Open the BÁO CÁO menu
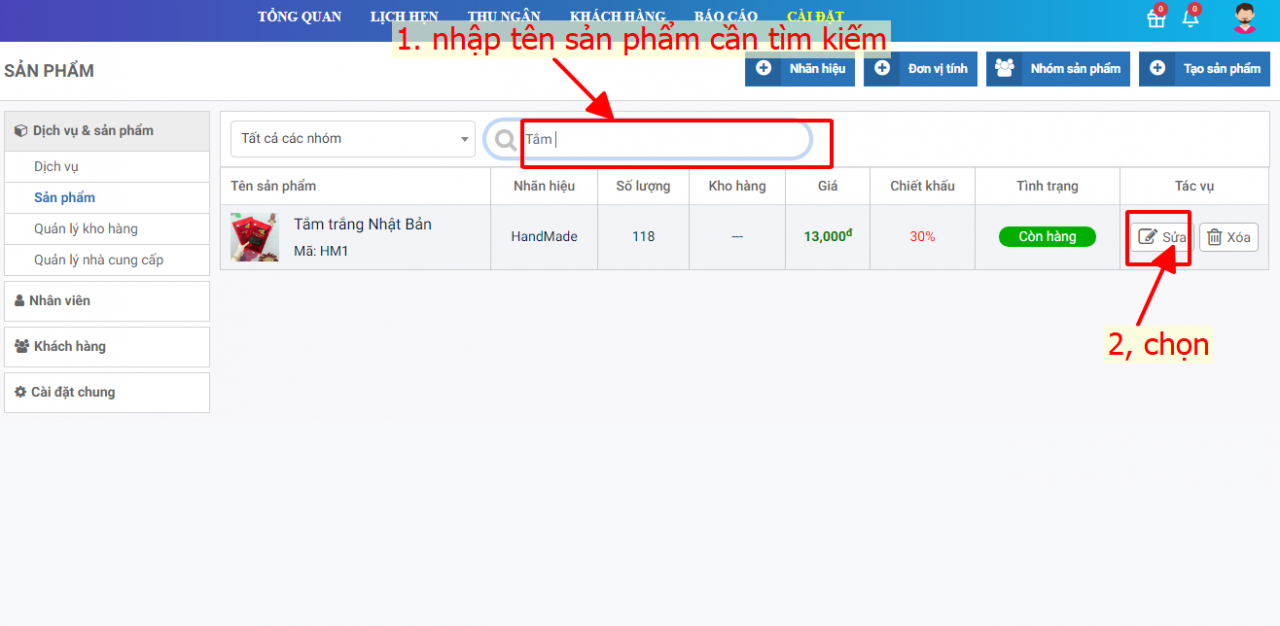Image resolution: width=1280 pixels, height=626 pixels. point(725,17)
